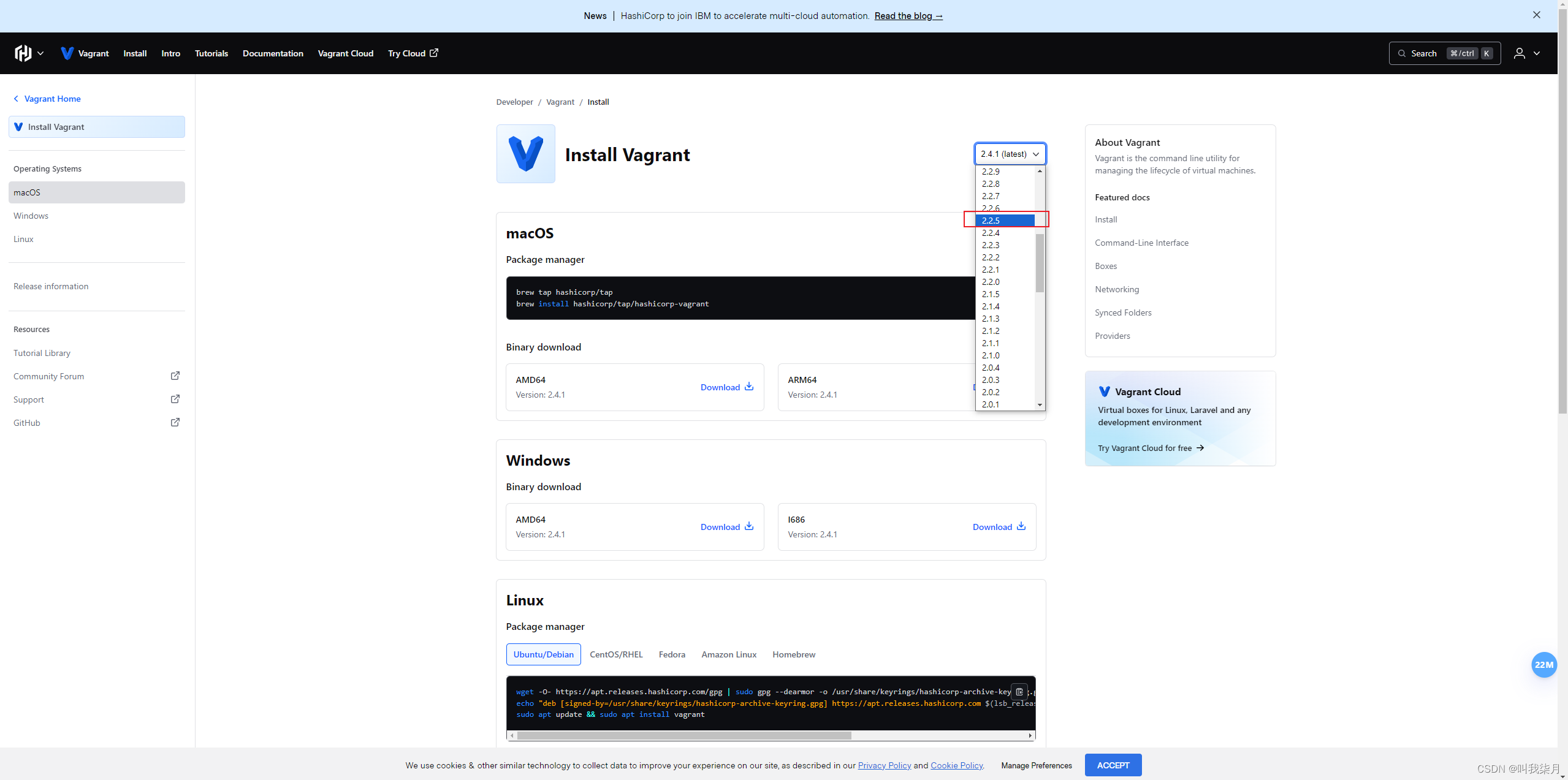Image resolution: width=1568 pixels, height=780 pixels.
Task: Click the search magnifier icon
Action: tap(1402, 53)
